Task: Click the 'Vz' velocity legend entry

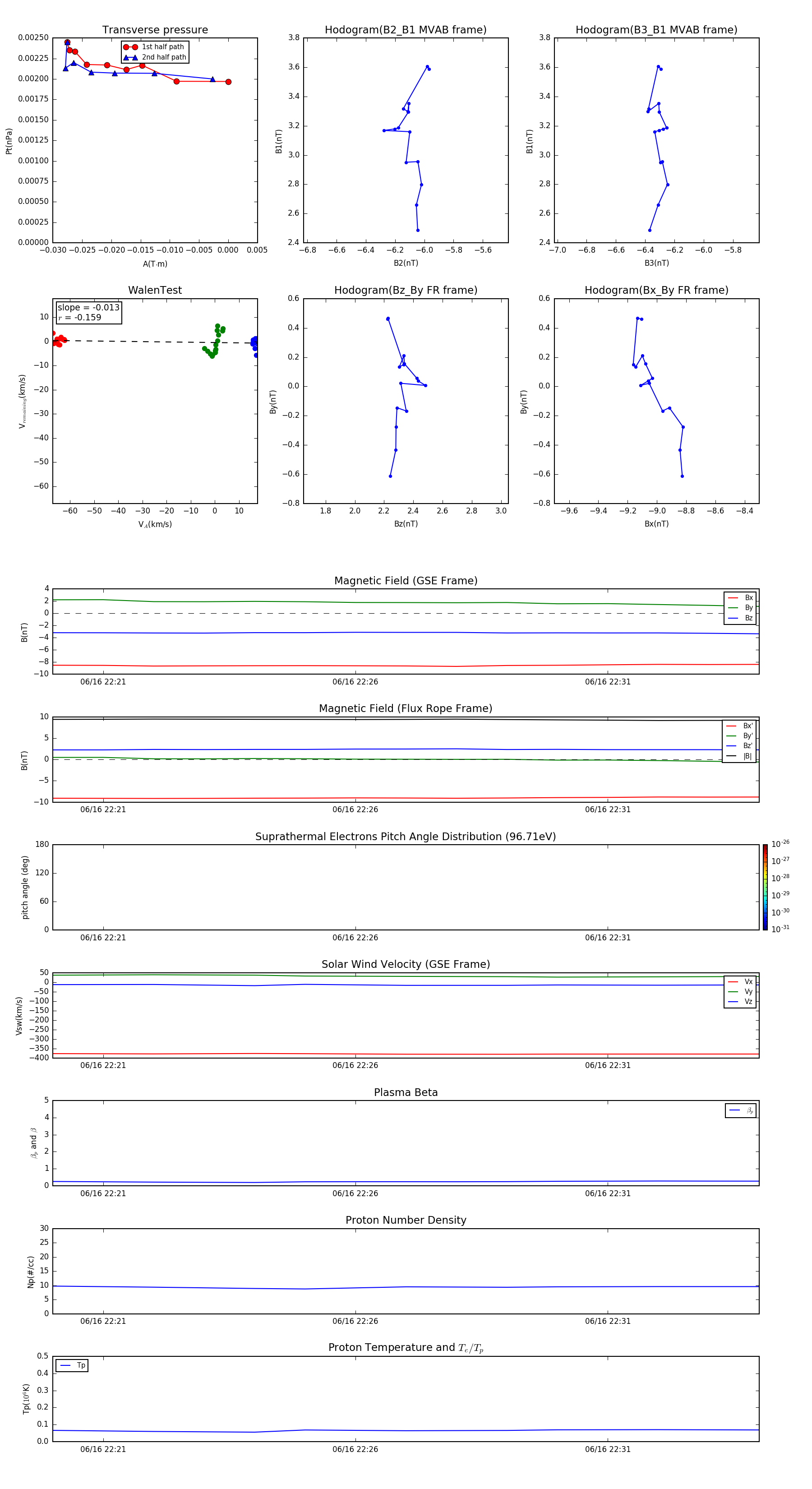Action: [740, 1001]
